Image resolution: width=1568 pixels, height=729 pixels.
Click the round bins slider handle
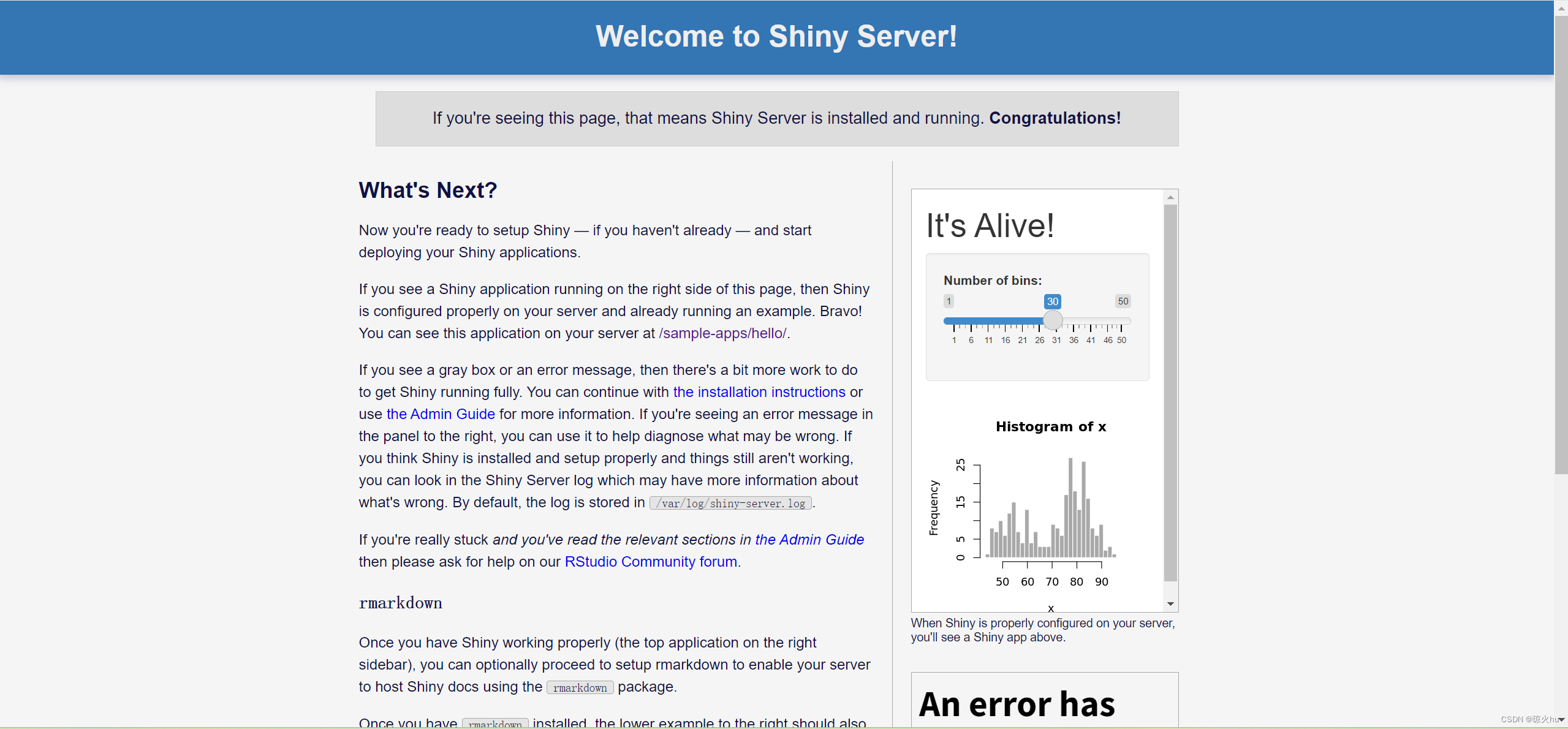(x=1053, y=320)
